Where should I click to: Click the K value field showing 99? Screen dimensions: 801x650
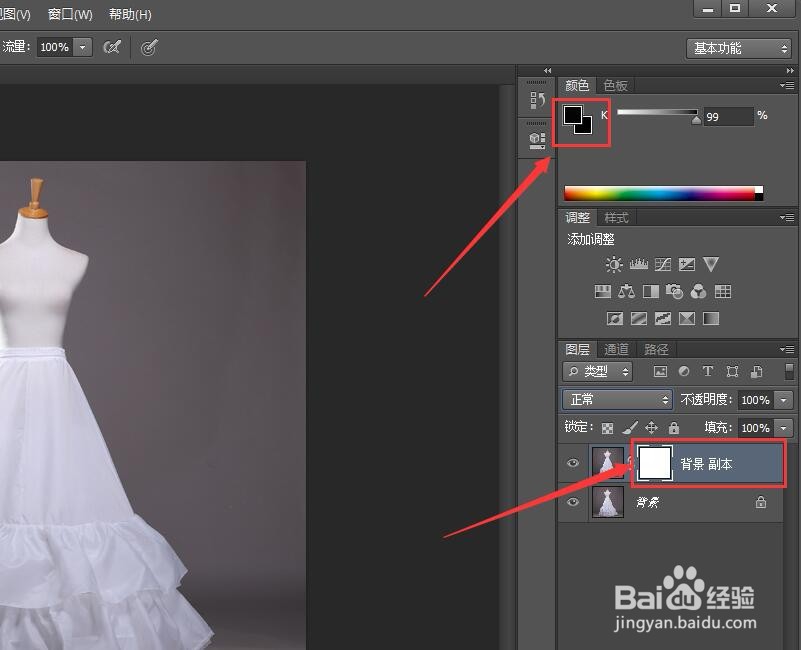point(728,117)
